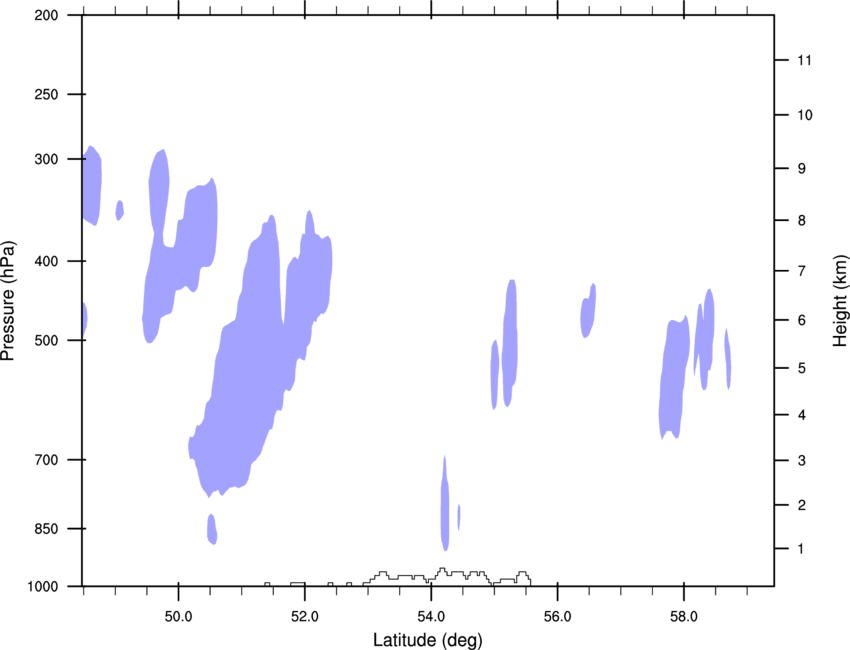Click the 52.0 latitude label
The height and width of the screenshot is (650, 850).
pos(305,617)
